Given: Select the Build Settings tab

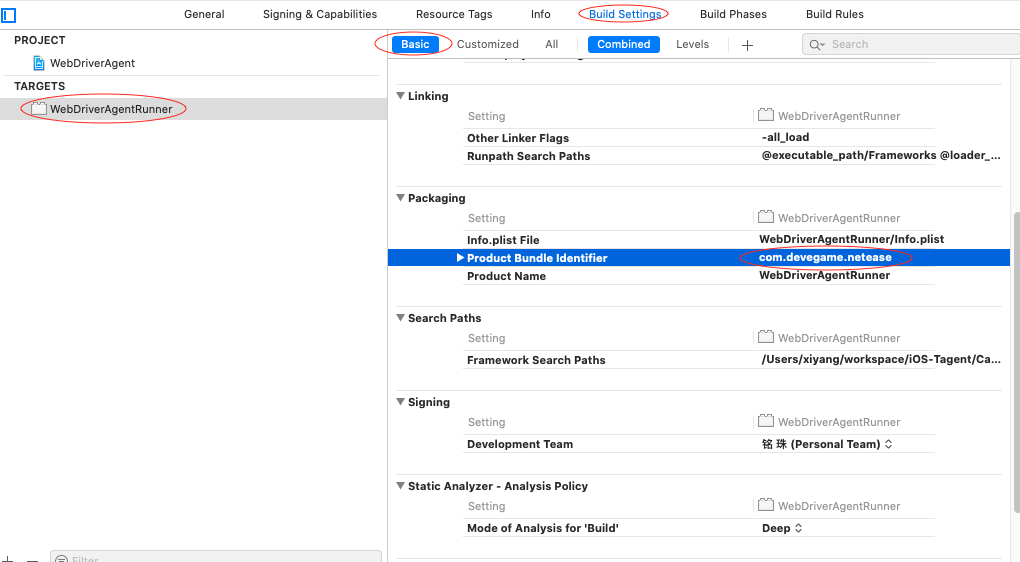Looking at the screenshot, I should (625, 14).
